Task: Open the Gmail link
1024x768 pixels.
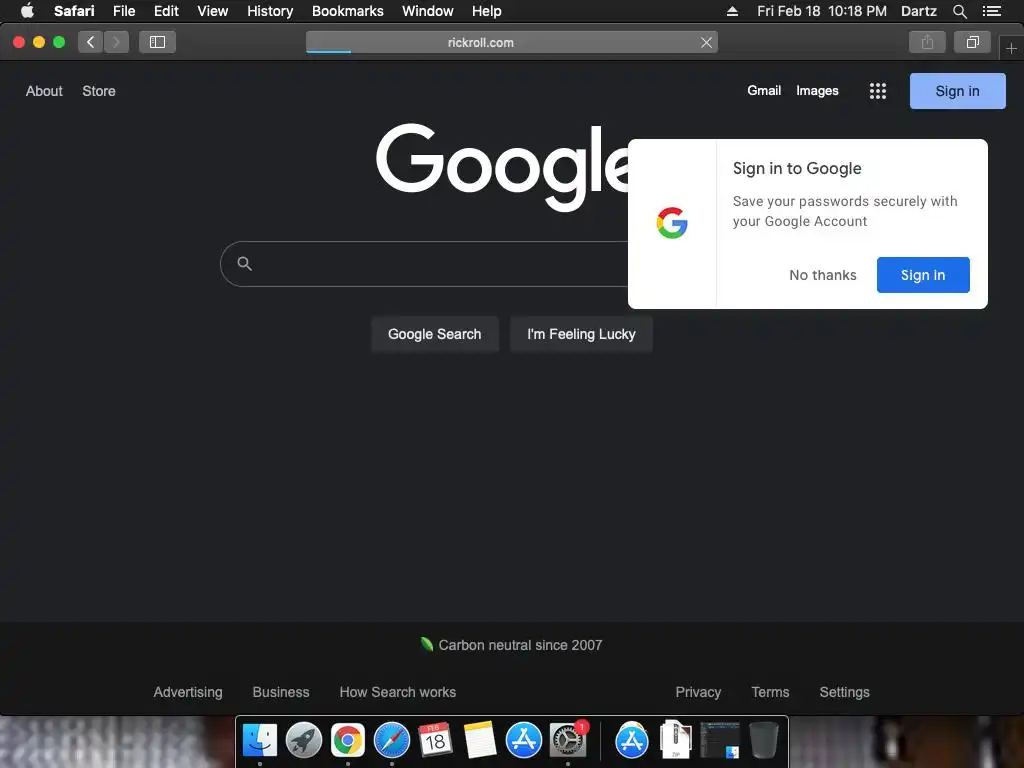Action: 764,91
